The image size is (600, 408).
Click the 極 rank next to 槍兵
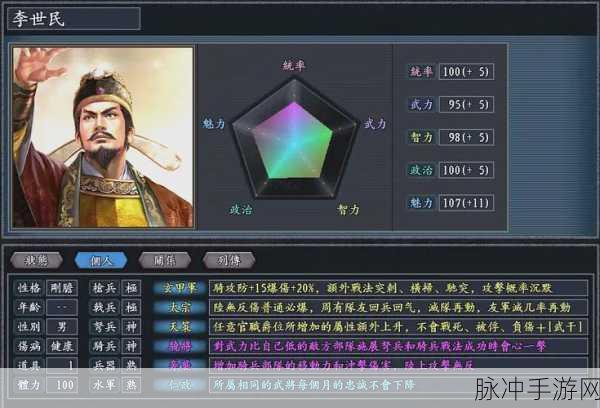(131, 288)
